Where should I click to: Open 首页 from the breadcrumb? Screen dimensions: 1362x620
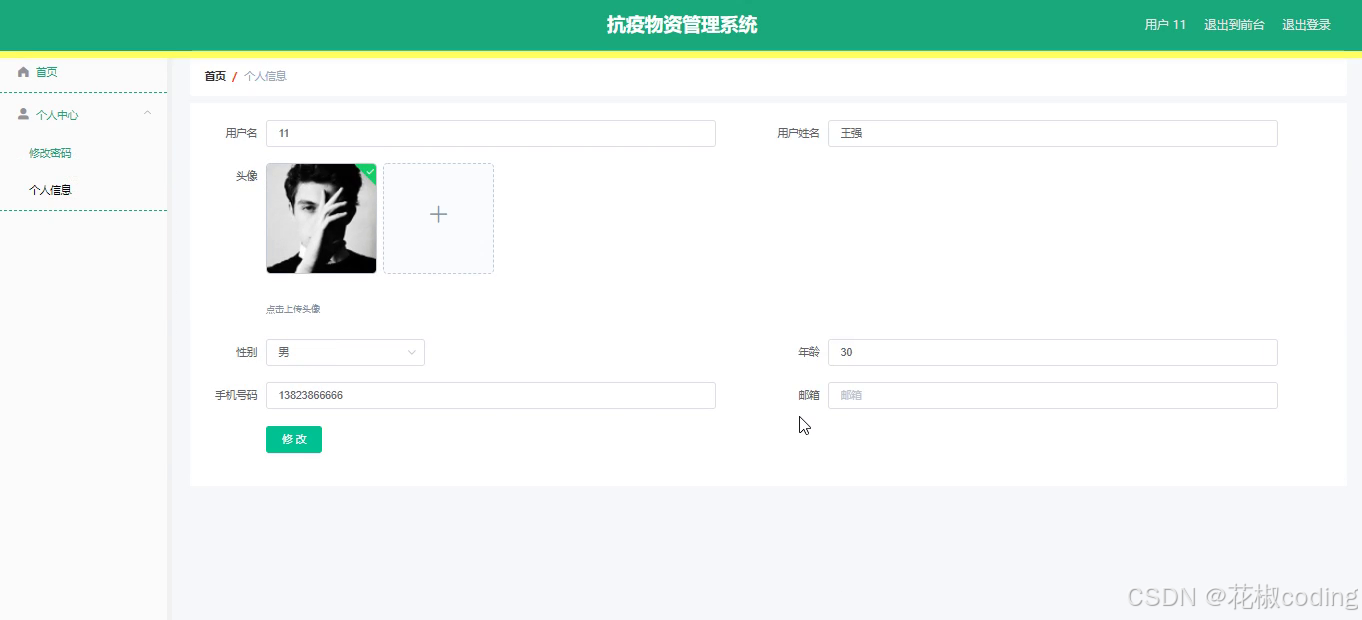[214, 75]
